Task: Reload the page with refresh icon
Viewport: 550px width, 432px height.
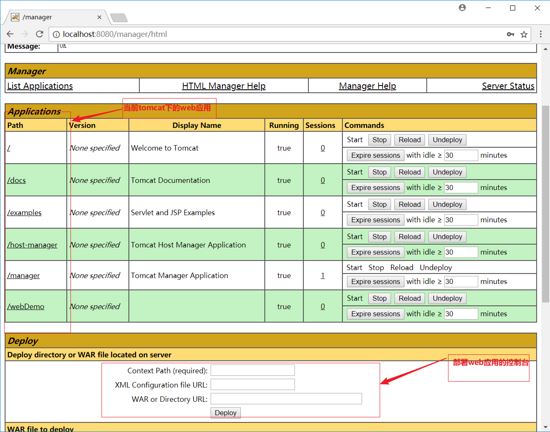Action: [39, 34]
